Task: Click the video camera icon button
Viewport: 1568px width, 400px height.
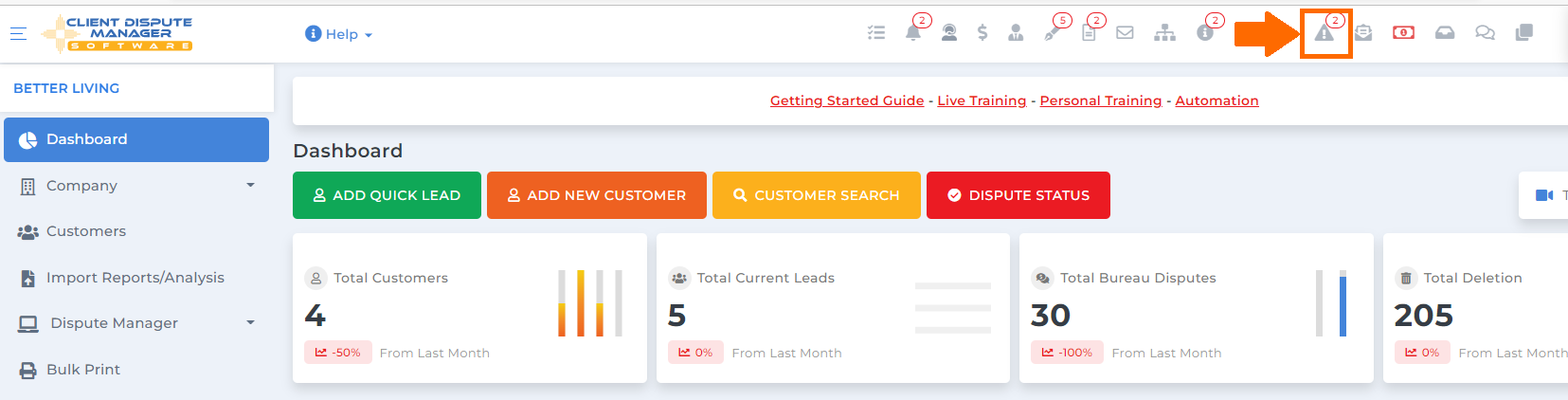Action: (x=1543, y=195)
